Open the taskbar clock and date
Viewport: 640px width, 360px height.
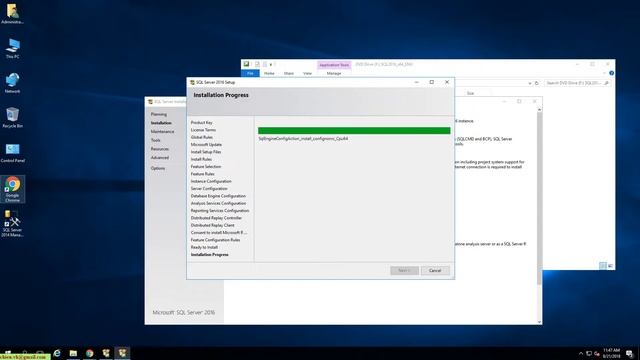coord(611,353)
